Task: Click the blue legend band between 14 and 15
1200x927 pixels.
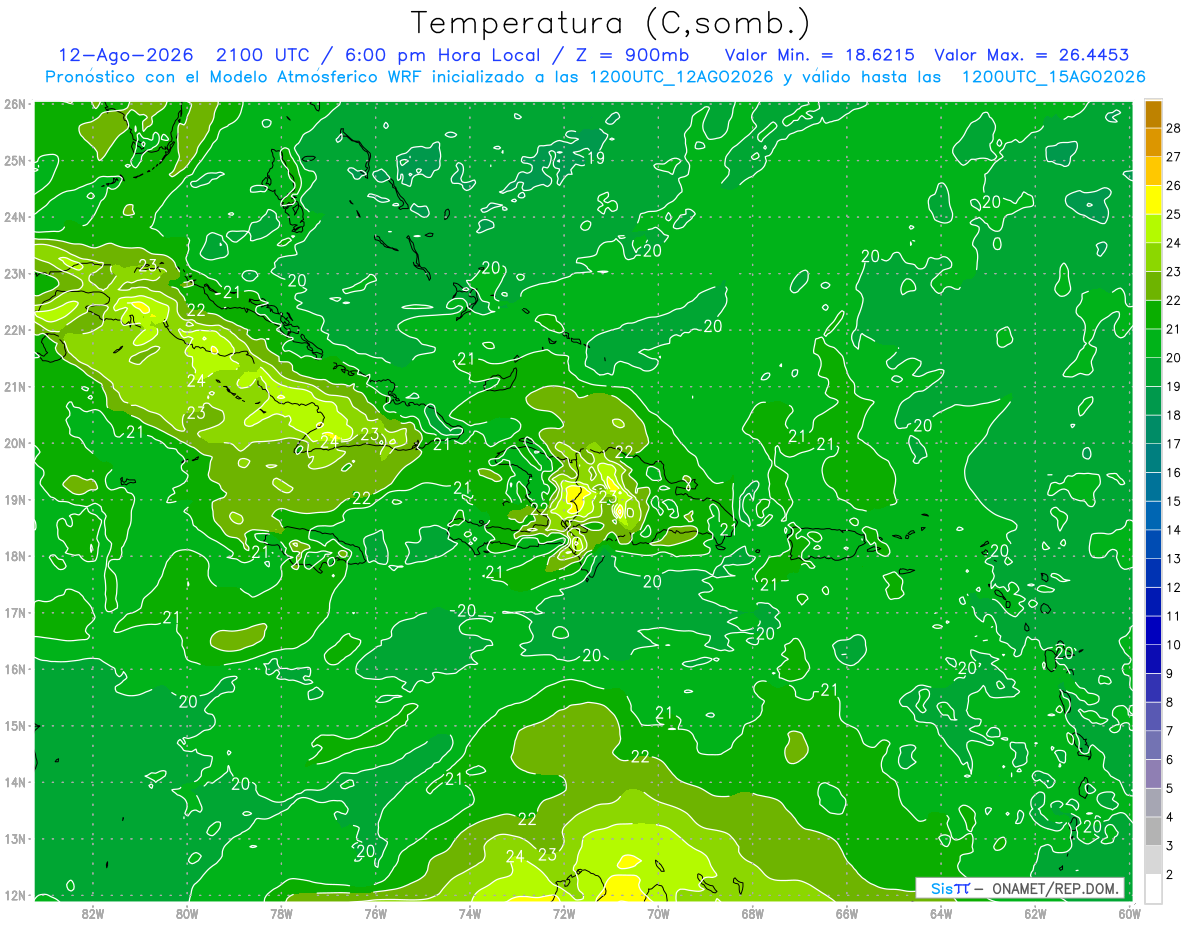Action: (x=1153, y=515)
